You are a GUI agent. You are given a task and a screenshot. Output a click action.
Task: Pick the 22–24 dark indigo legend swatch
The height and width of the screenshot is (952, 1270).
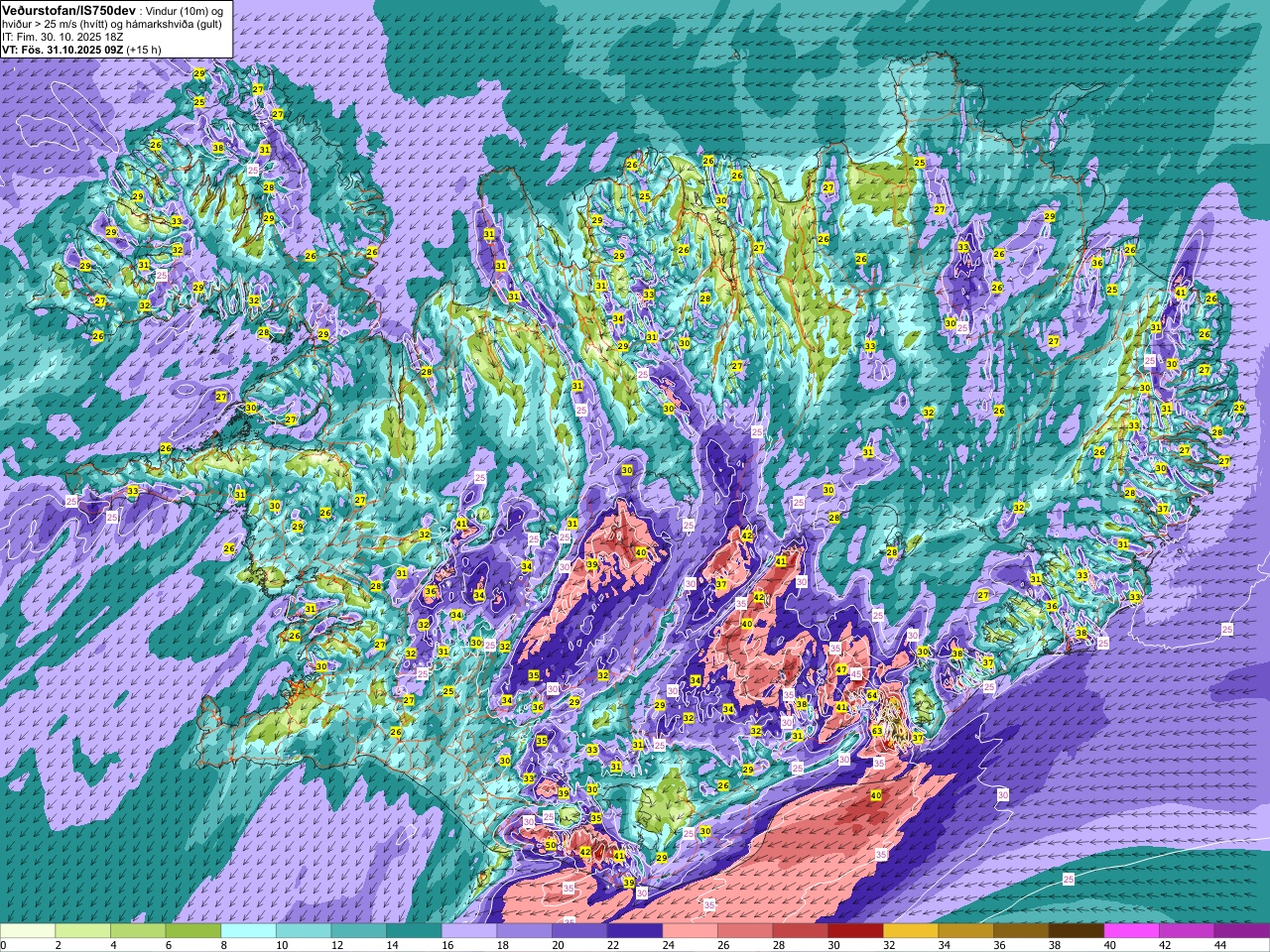[635, 931]
